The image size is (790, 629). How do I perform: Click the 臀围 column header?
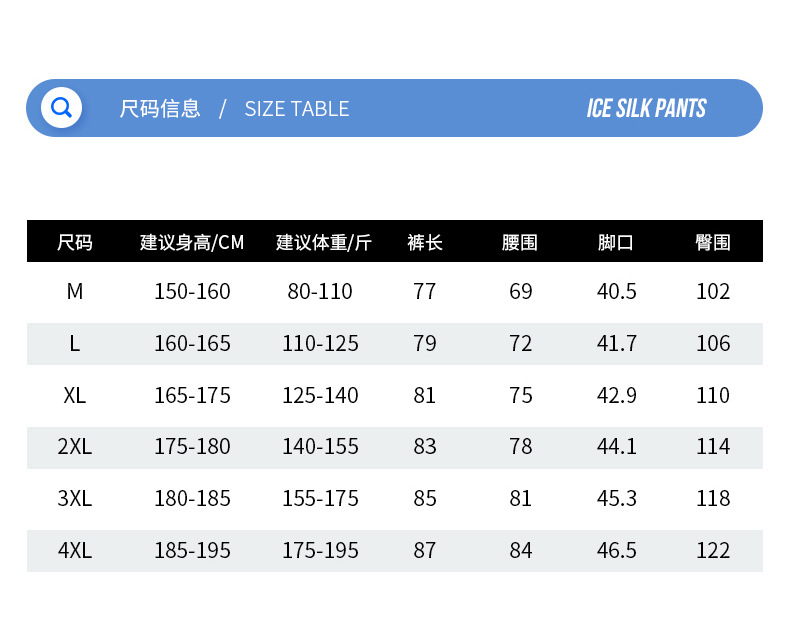[x=713, y=242]
